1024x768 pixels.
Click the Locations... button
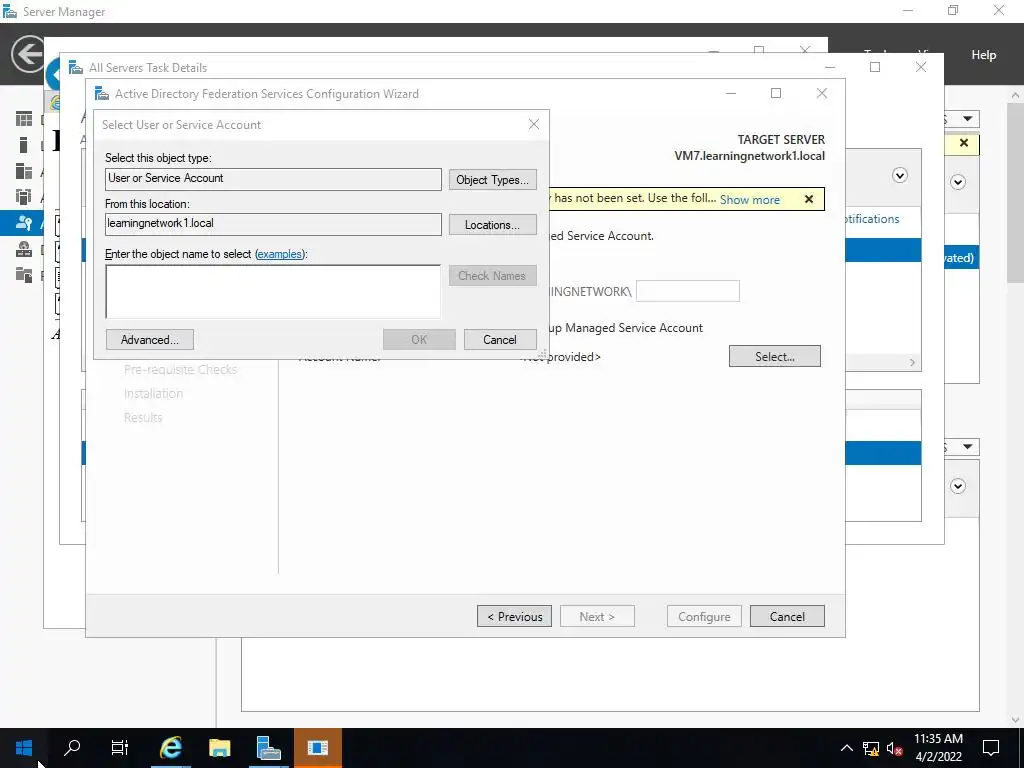(492, 225)
